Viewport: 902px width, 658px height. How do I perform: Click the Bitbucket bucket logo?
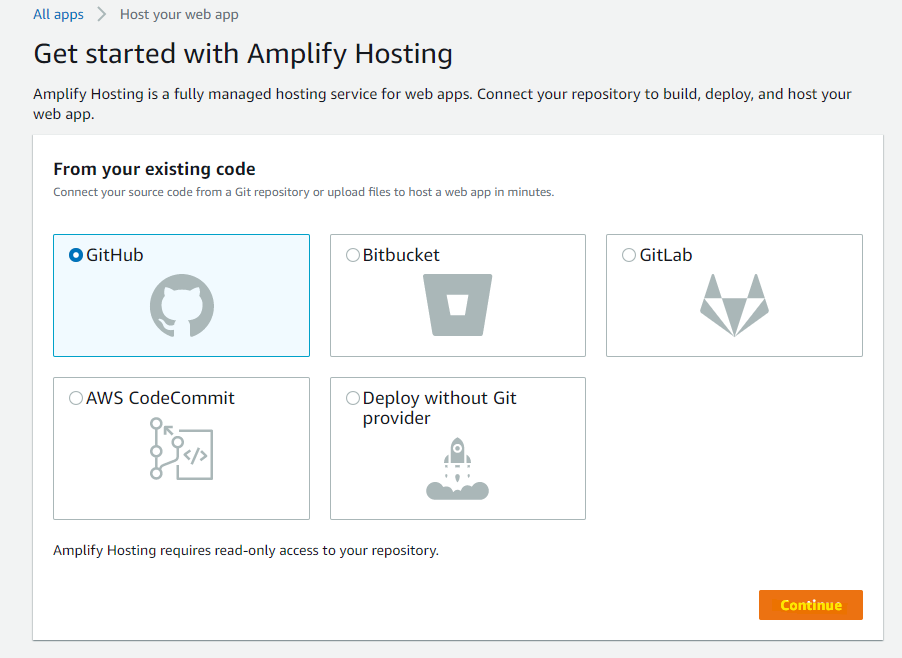[x=458, y=305]
